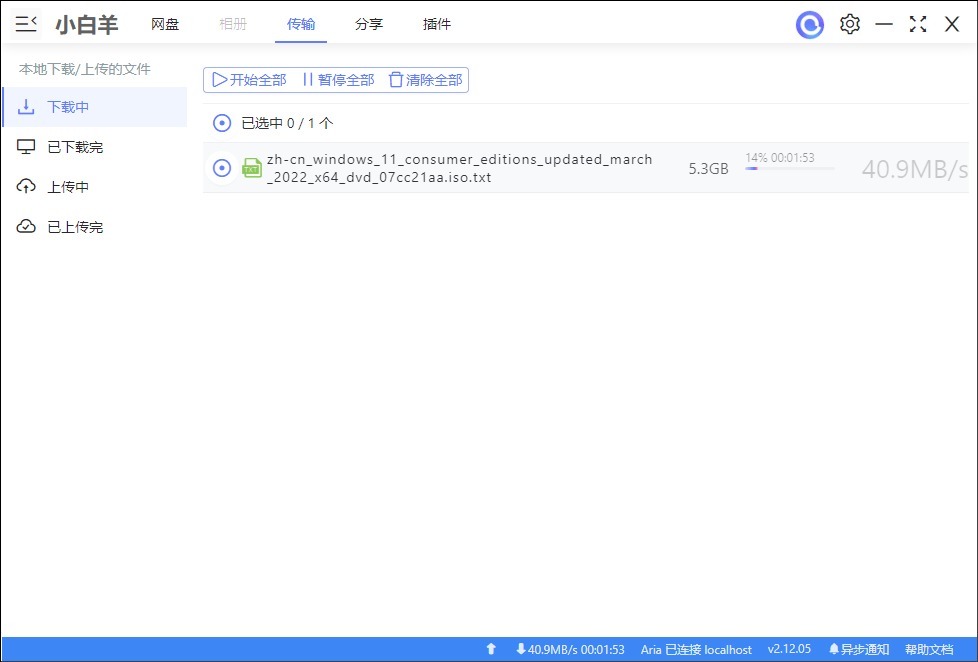Screen dimensions: 978x662
Task: Click the download speed indicator in status bar
Action: click(x=570, y=649)
